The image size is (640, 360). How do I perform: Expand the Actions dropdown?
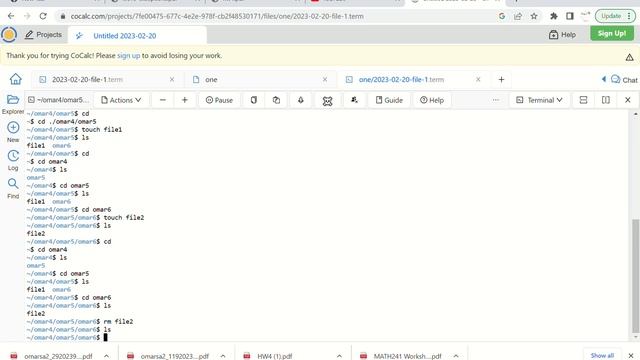coord(121,100)
